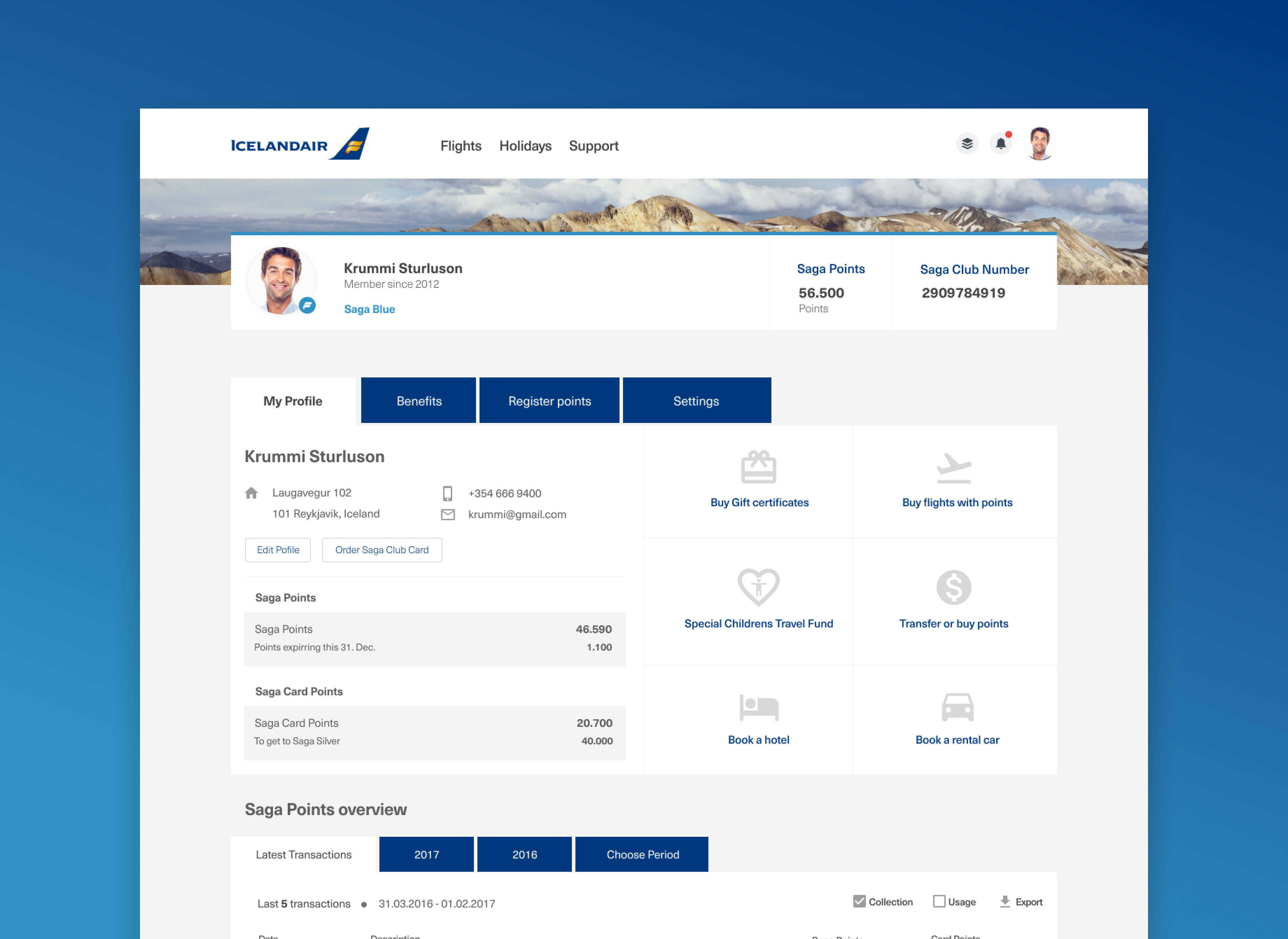Screen dimensions: 1288x939
Task: Click Order Saga Club Card button
Action: [x=382, y=550]
